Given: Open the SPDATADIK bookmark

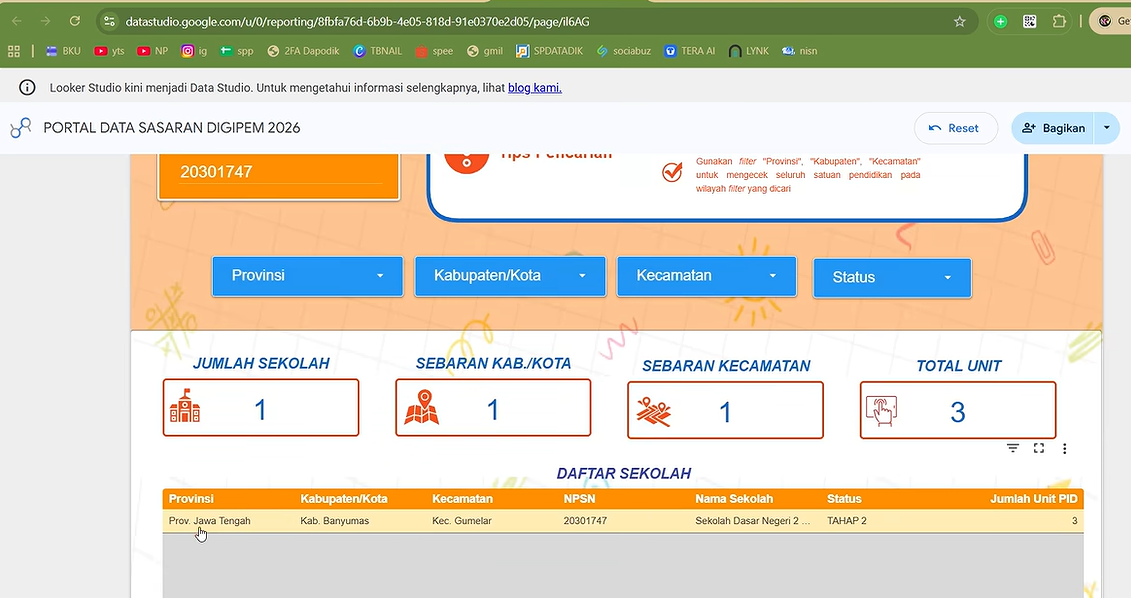Looking at the screenshot, I should [550, 50].
